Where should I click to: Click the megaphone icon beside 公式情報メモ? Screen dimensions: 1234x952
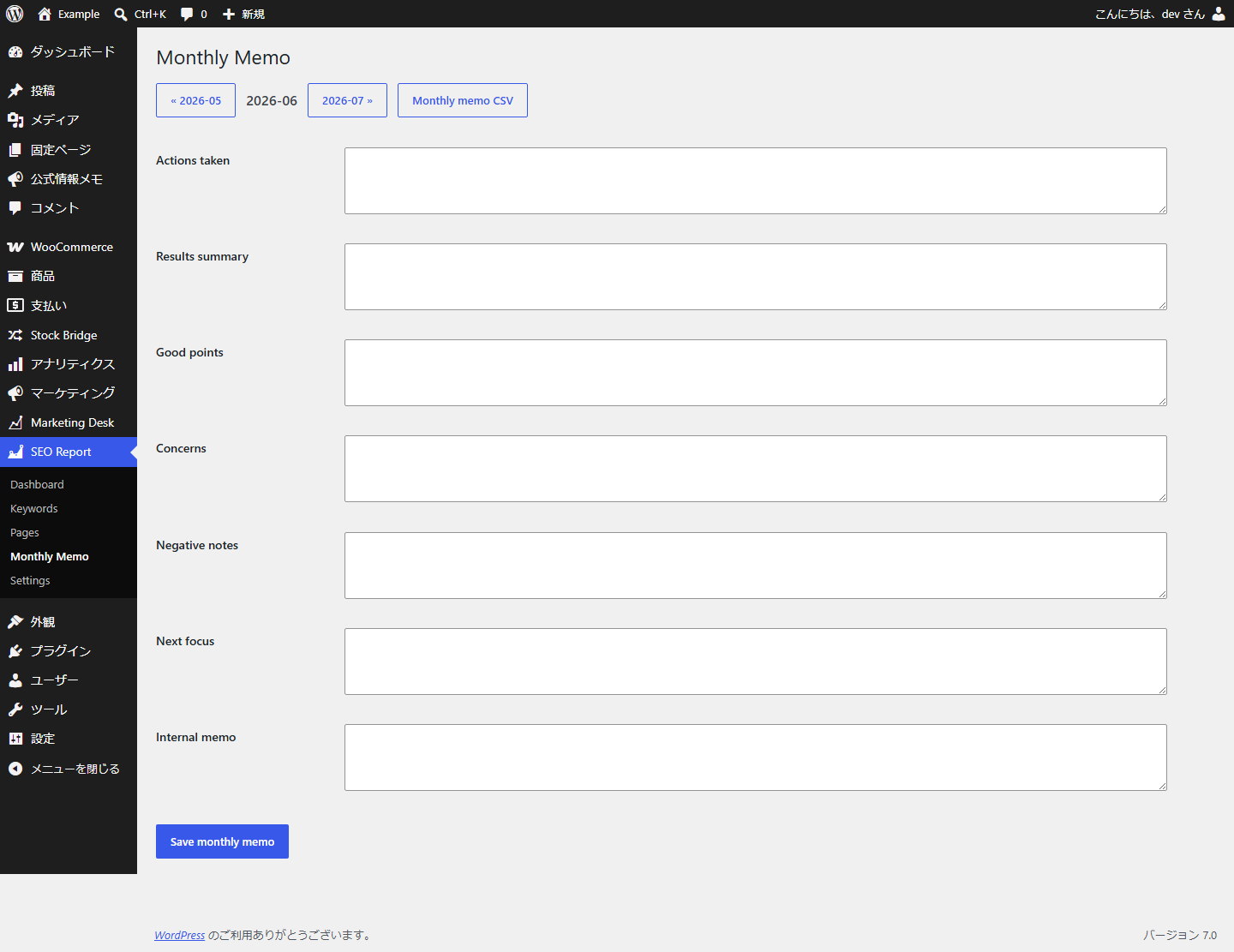tap(15, 179)
